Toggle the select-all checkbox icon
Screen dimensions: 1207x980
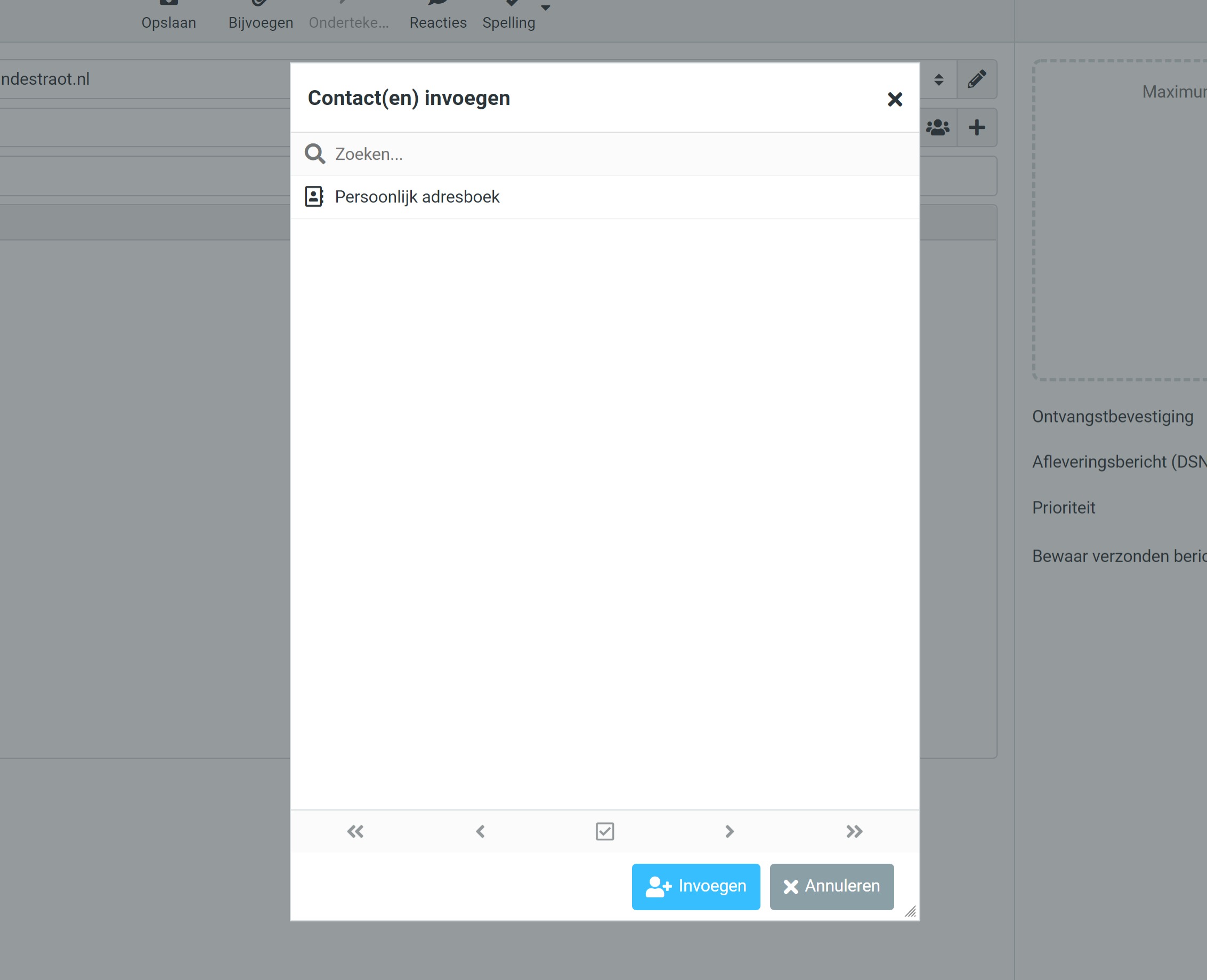point(605,831)
